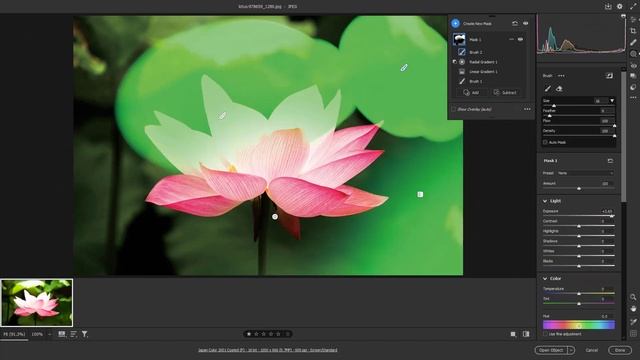The image size is (640, 360).
Task: Open the filmstrip menu icon
Action: [x=62, y=334]
